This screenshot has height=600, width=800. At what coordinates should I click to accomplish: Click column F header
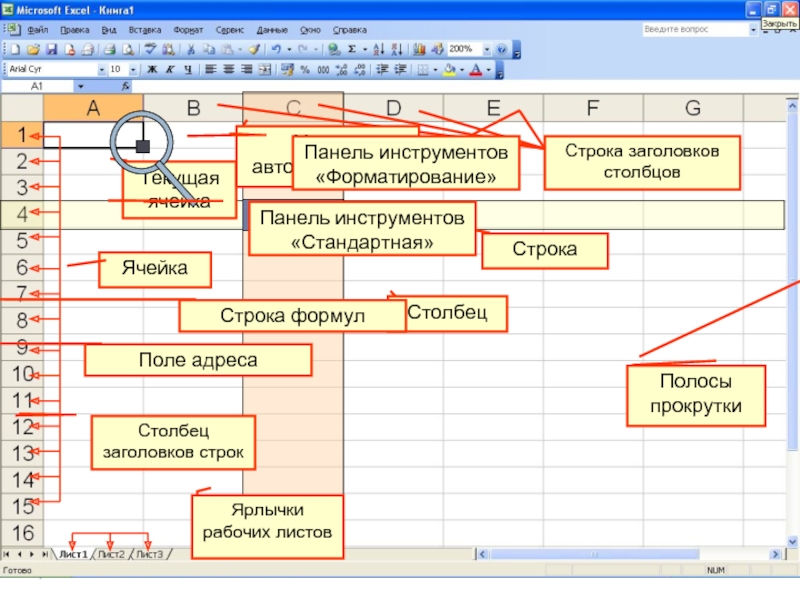pos(592,108)
